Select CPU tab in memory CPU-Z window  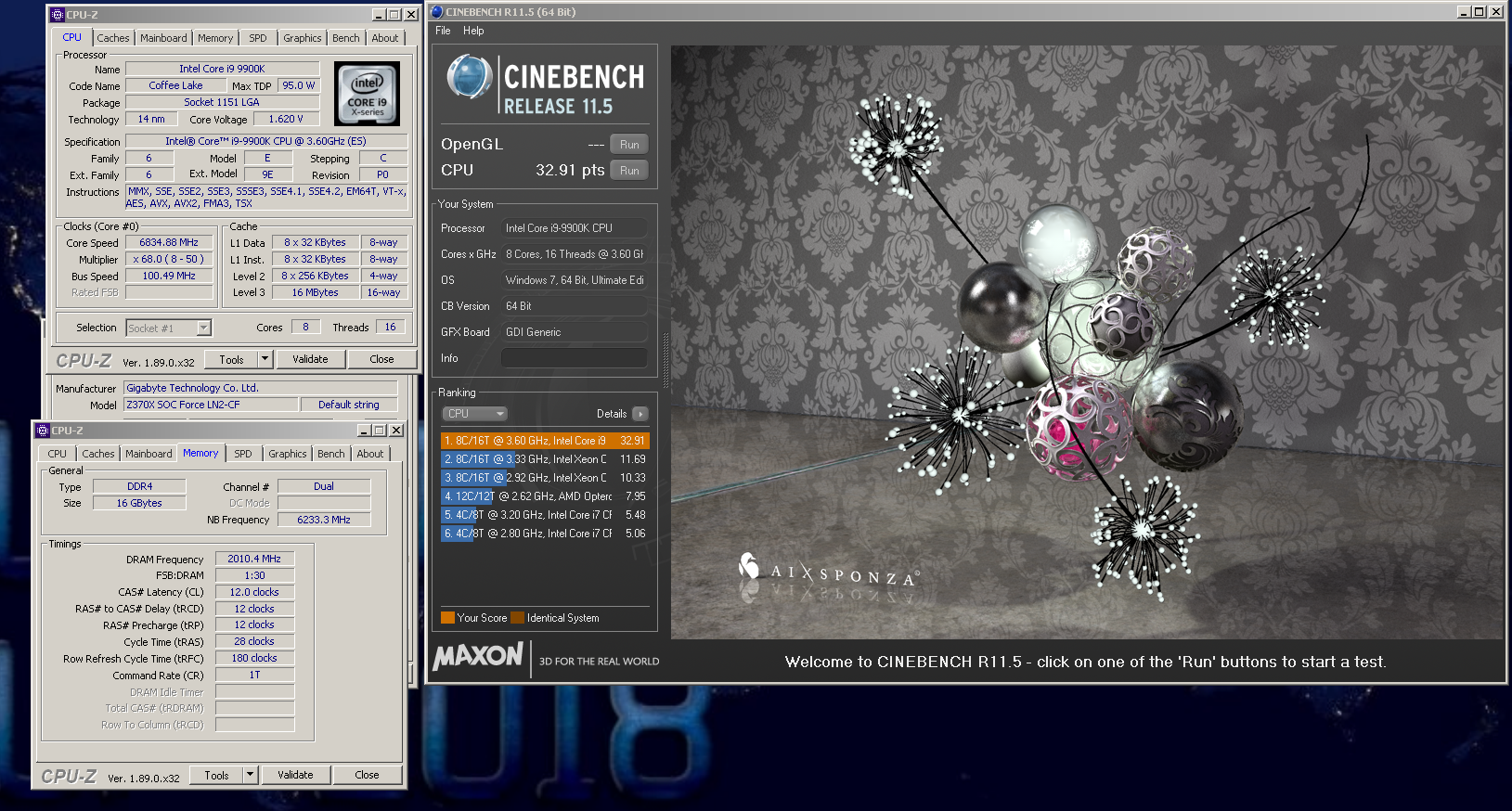coord(58,454)
